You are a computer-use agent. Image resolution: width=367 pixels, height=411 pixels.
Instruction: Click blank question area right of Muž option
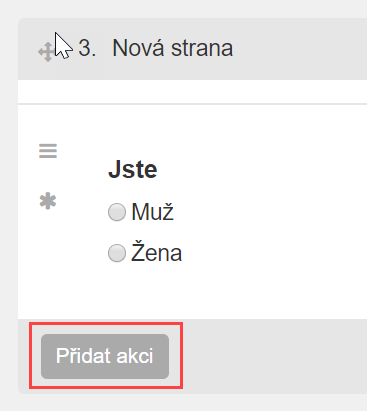[270, 212]
